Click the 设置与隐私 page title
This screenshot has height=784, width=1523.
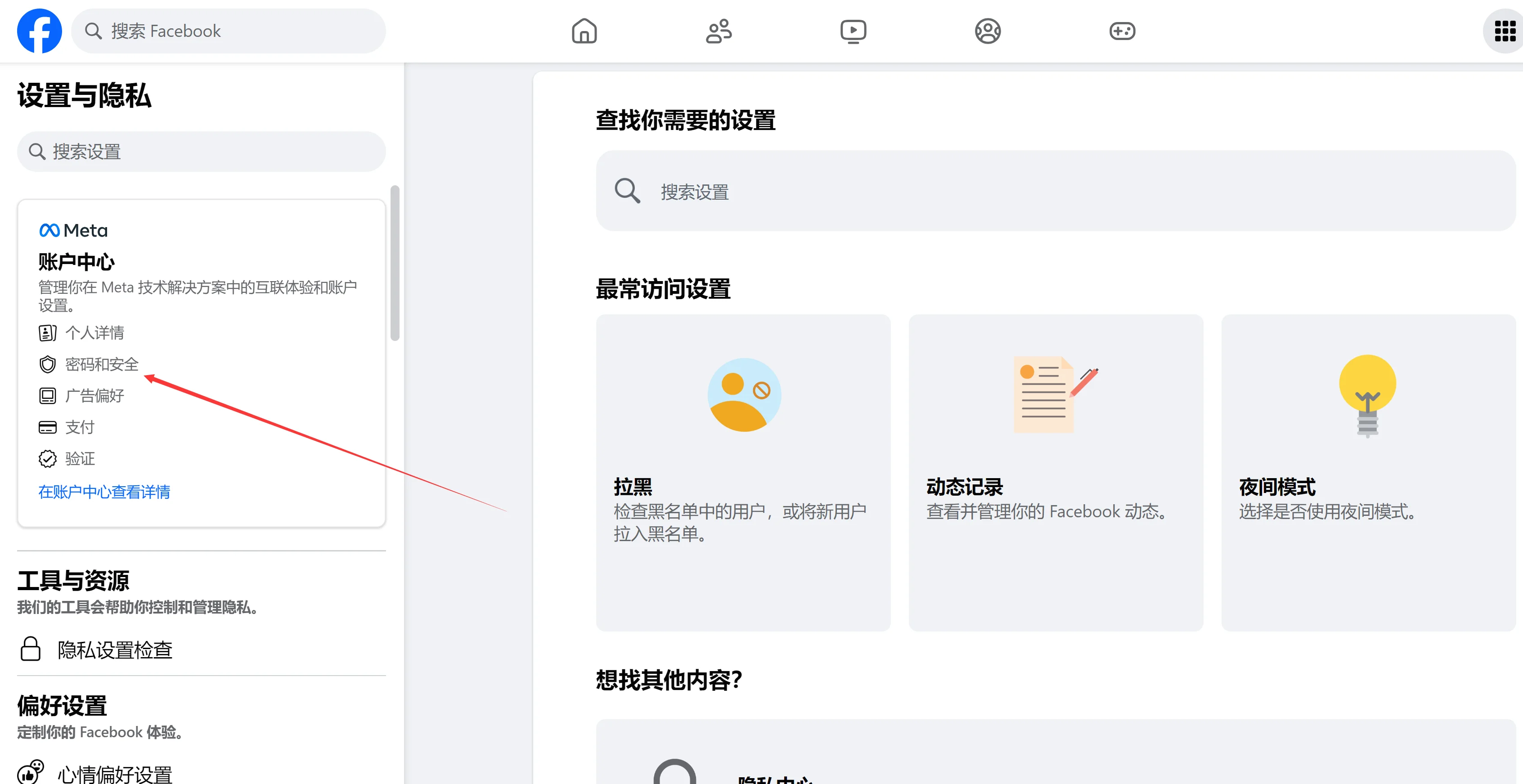coord(84,95)
